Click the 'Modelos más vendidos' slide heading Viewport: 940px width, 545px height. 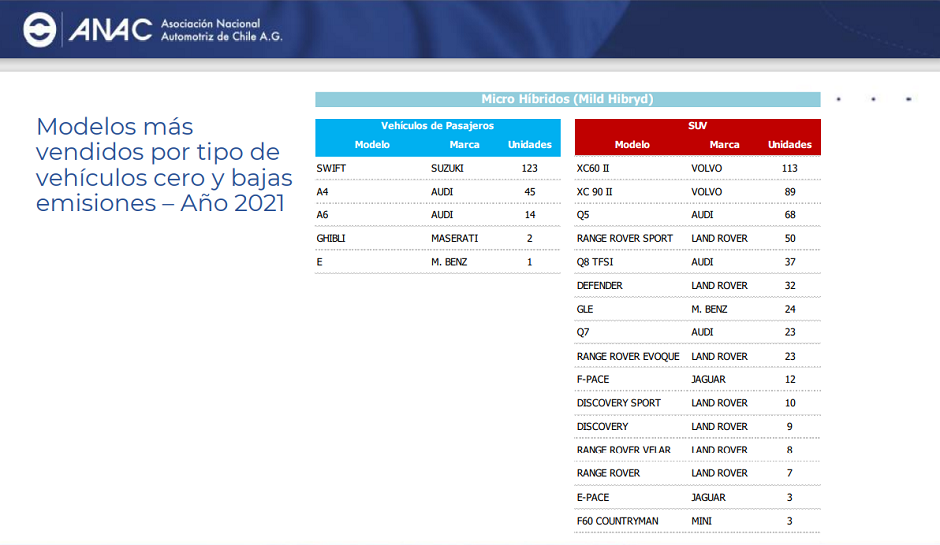(x=164, y=164)
